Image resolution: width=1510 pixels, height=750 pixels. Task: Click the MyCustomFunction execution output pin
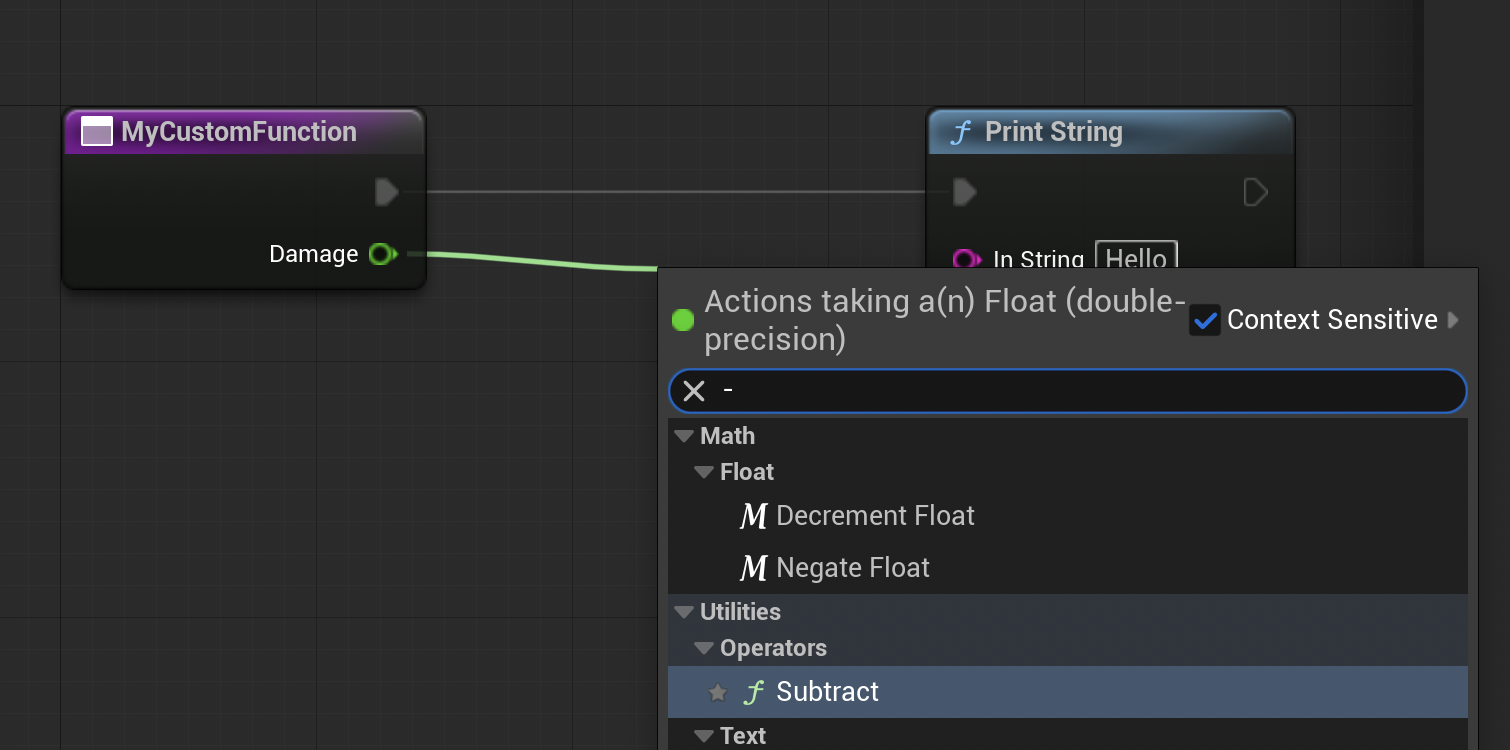[387, 192]
